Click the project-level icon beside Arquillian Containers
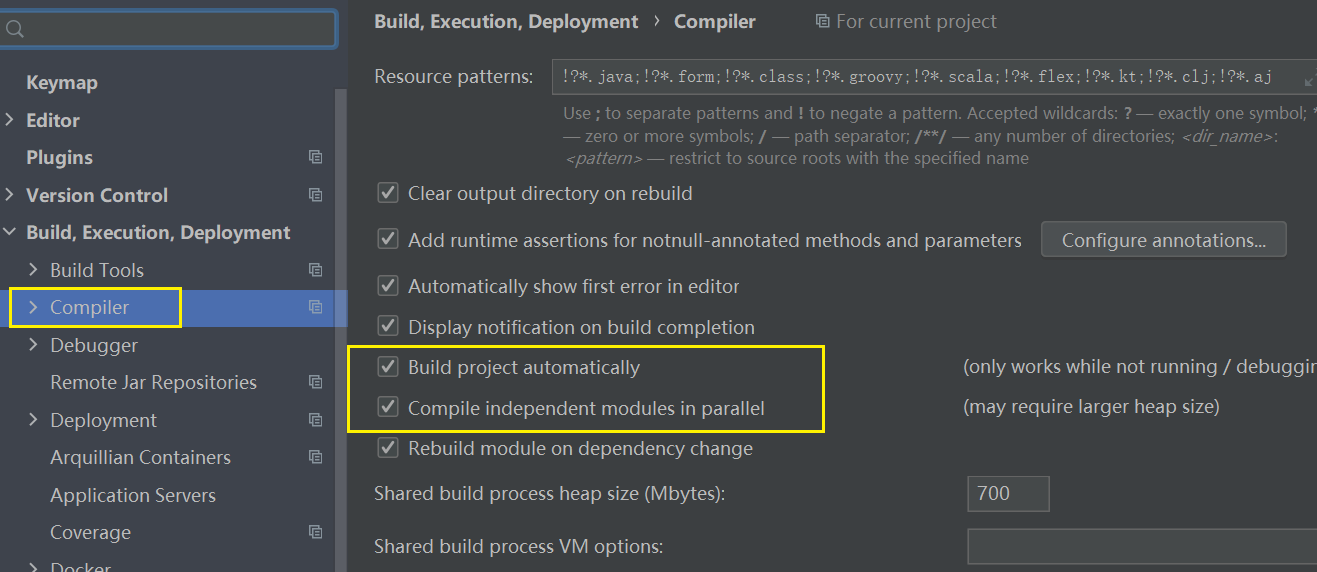Viewport: 1317px width, 572px height. click(x=315, y=457)
